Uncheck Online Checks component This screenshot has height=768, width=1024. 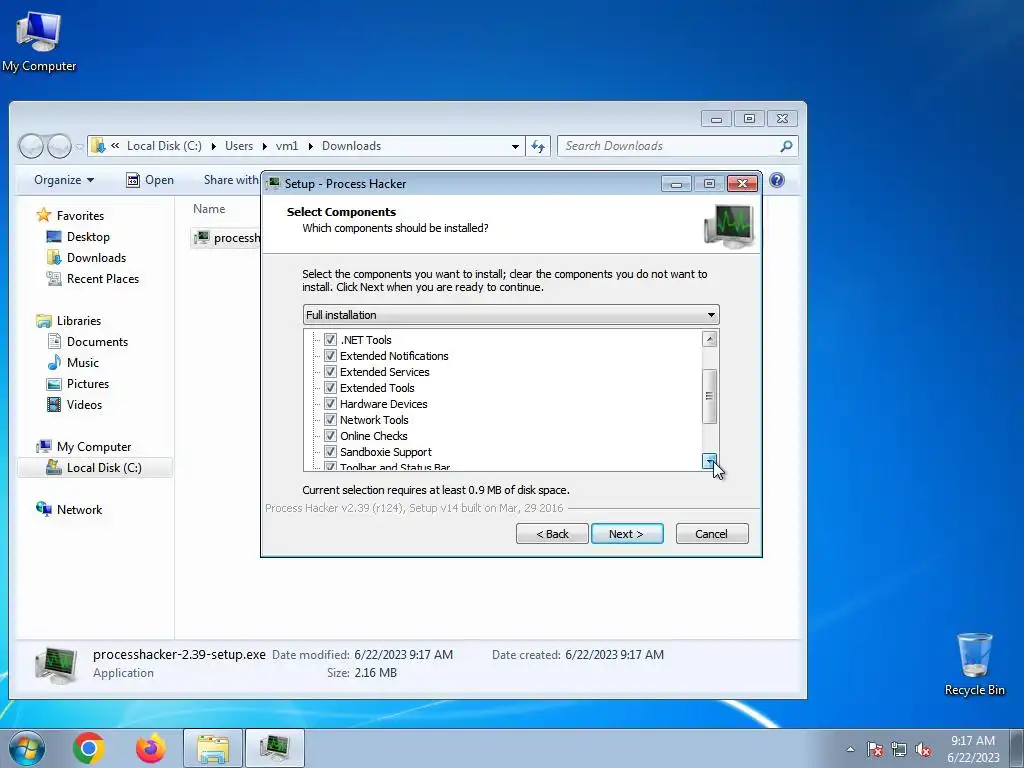(x=330, y=436)
